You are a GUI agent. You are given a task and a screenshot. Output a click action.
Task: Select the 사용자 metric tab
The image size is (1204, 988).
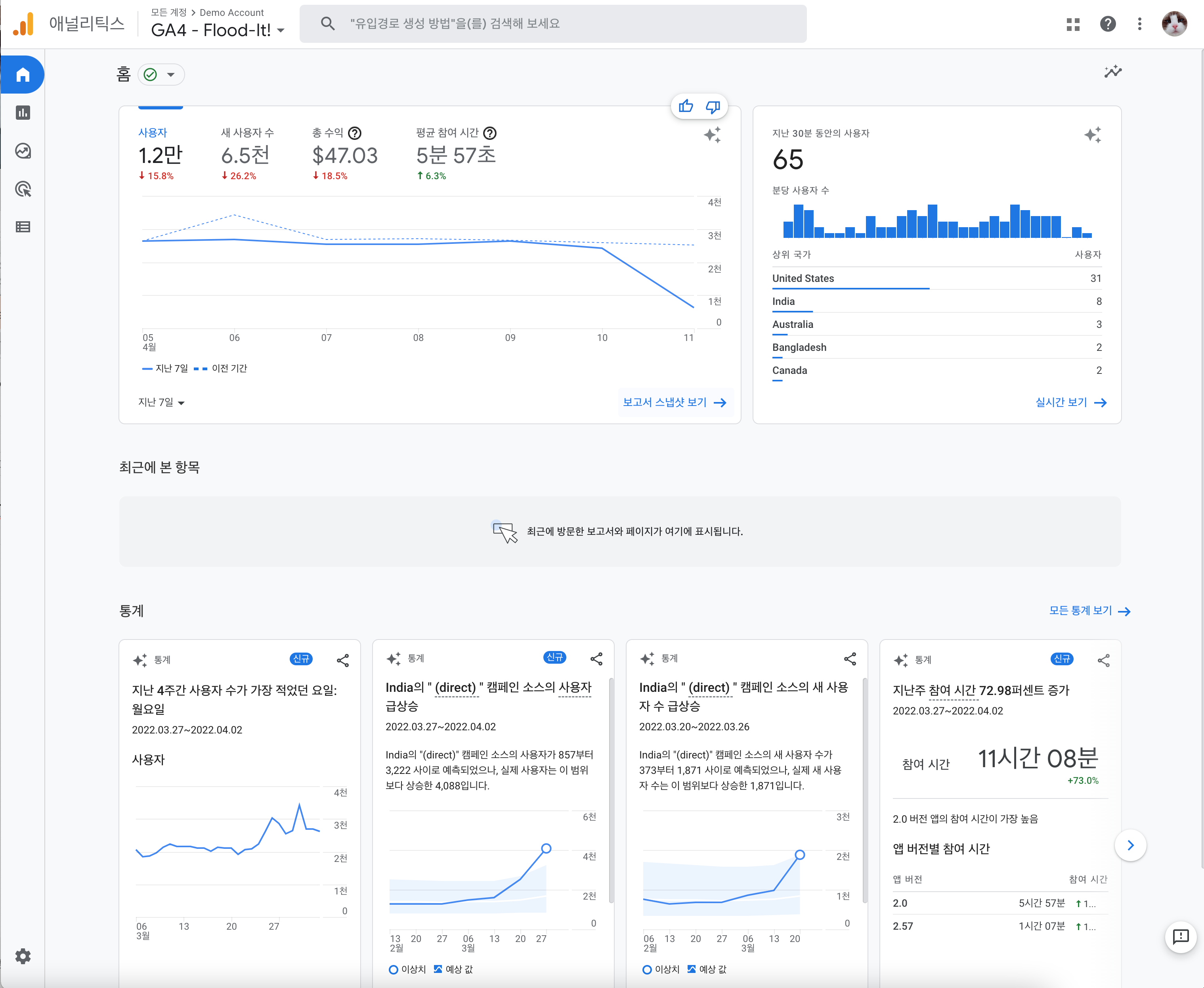point(161,155)
